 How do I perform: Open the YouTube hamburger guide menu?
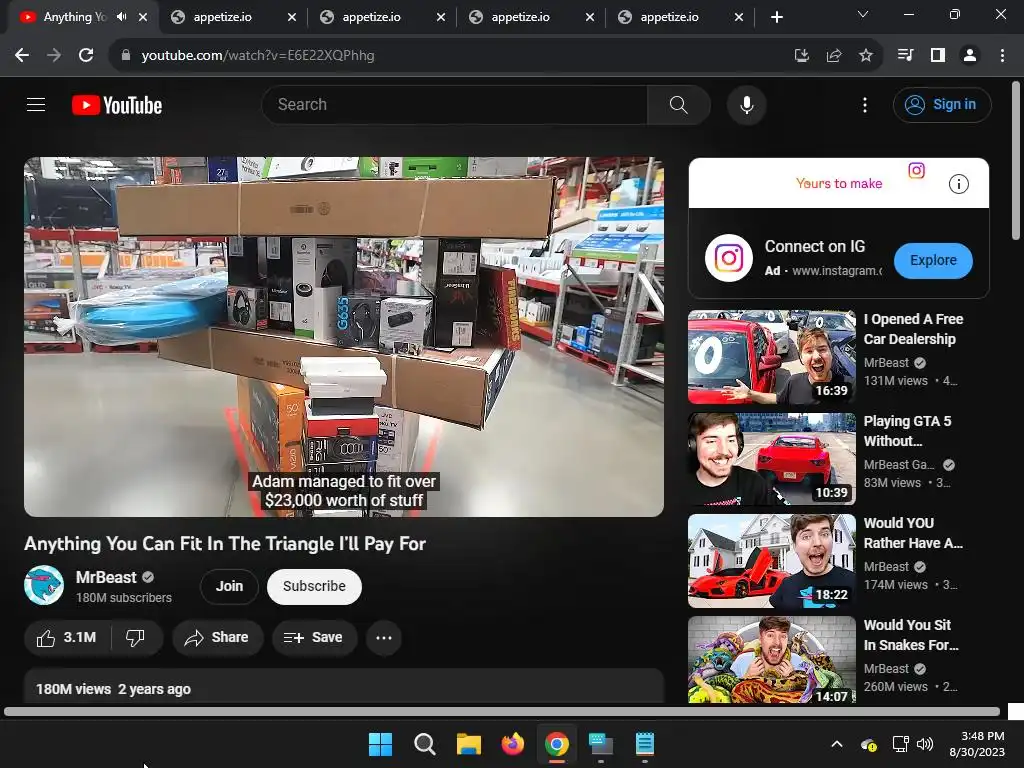tap(36, 104)
